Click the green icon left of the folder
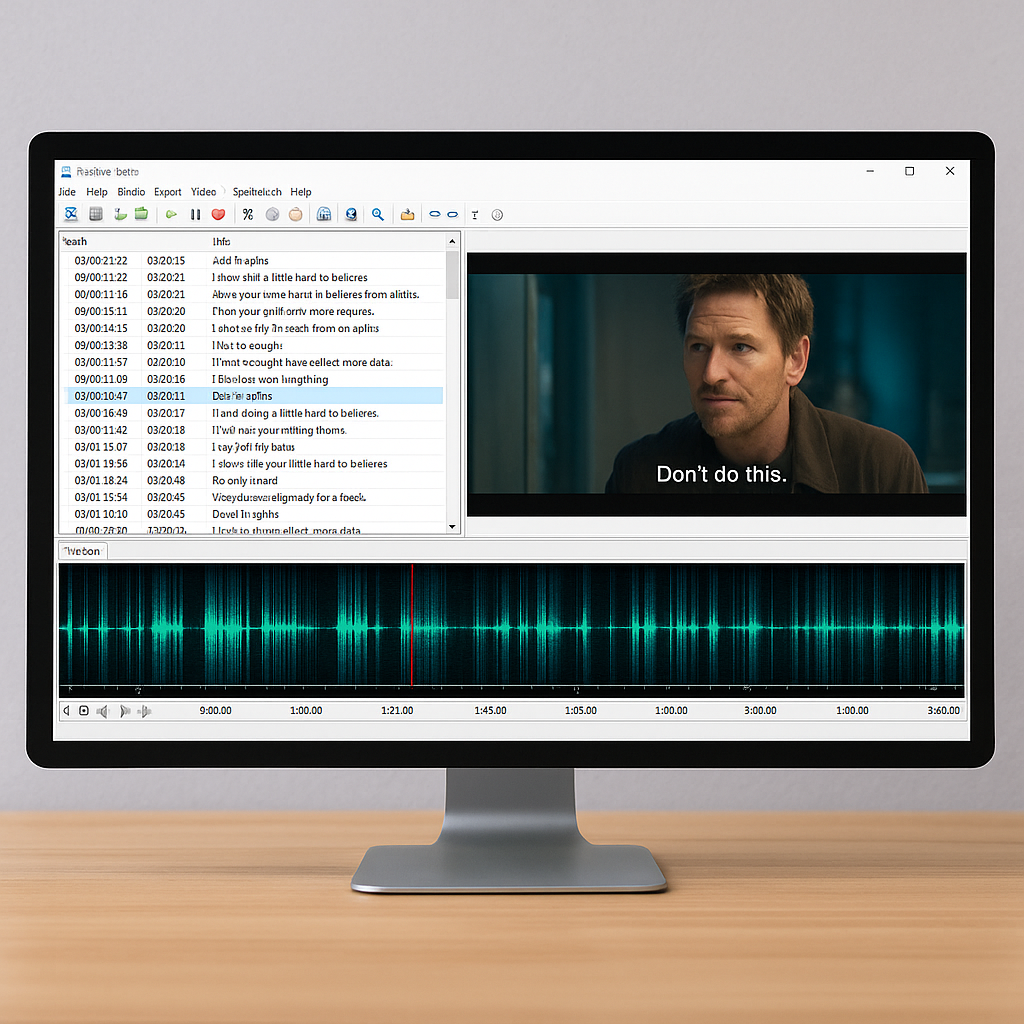Viewport: 1024px width, 1024px height. (x=120, y=214)
